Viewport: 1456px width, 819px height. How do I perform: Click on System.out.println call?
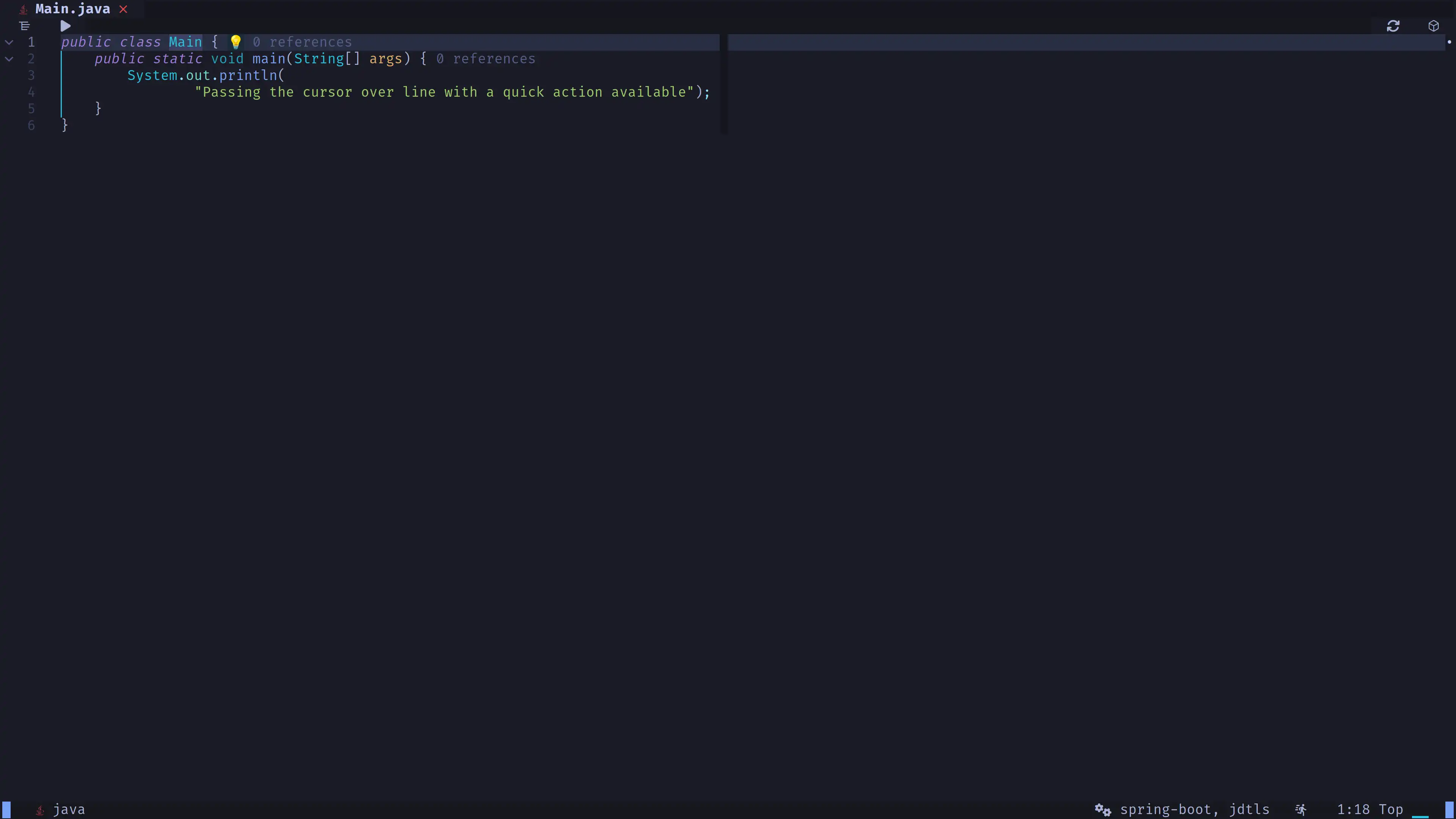click(x=206, y=75)
